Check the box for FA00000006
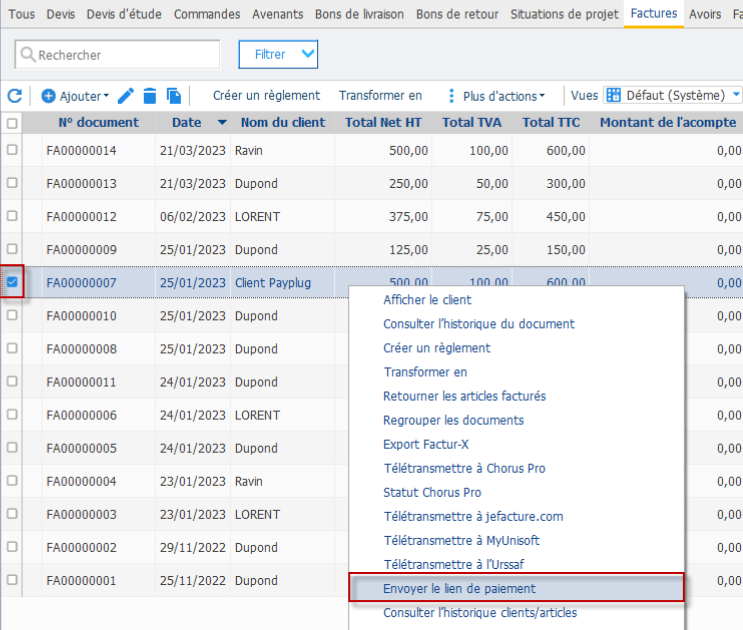The width and height of the screenshot is (743, 630). [x=12, y=414]
